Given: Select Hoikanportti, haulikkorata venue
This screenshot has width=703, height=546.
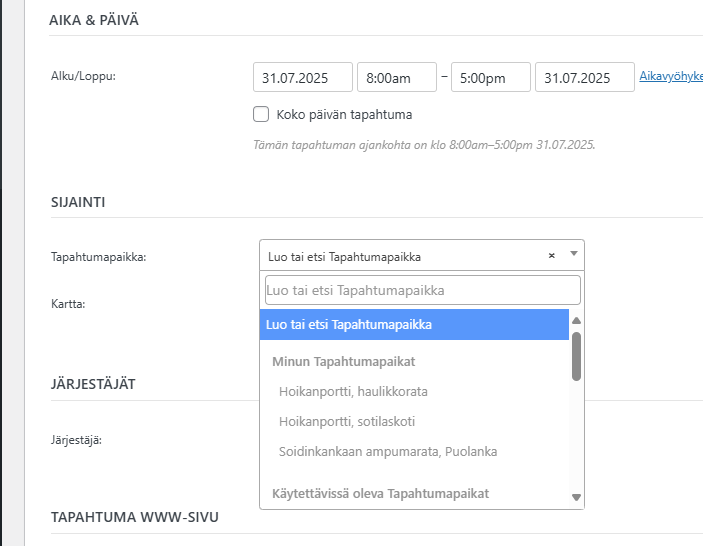Looking at the screenshot, I should pyautogui.click(x=339, y=391).
